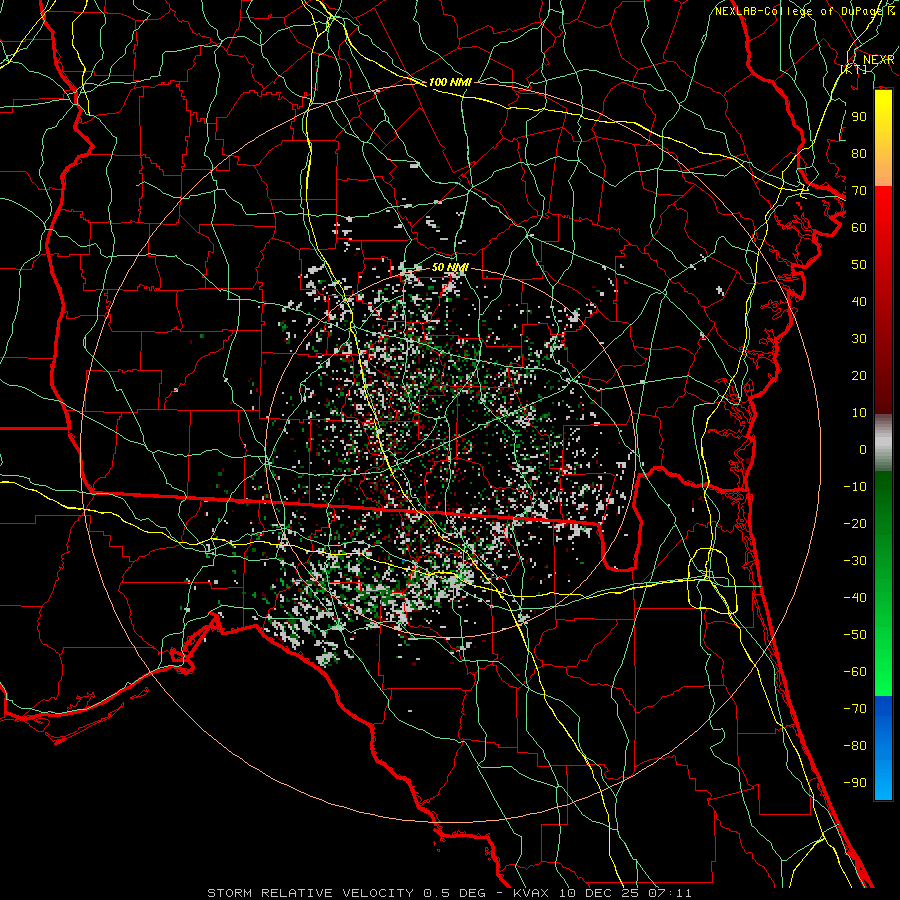Screen dimensions: 900x900
Task: Click the 50 knot label on the velocity scale
Action: point(859,265)
